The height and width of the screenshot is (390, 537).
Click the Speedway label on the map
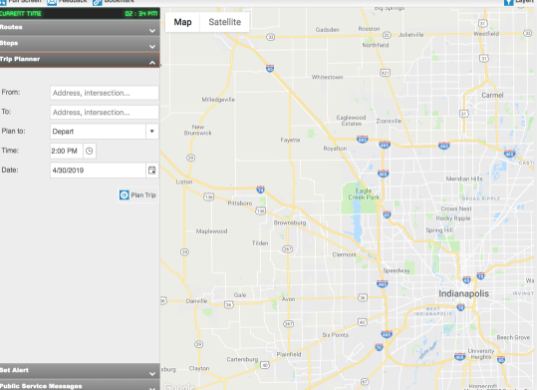coord(396,271)
